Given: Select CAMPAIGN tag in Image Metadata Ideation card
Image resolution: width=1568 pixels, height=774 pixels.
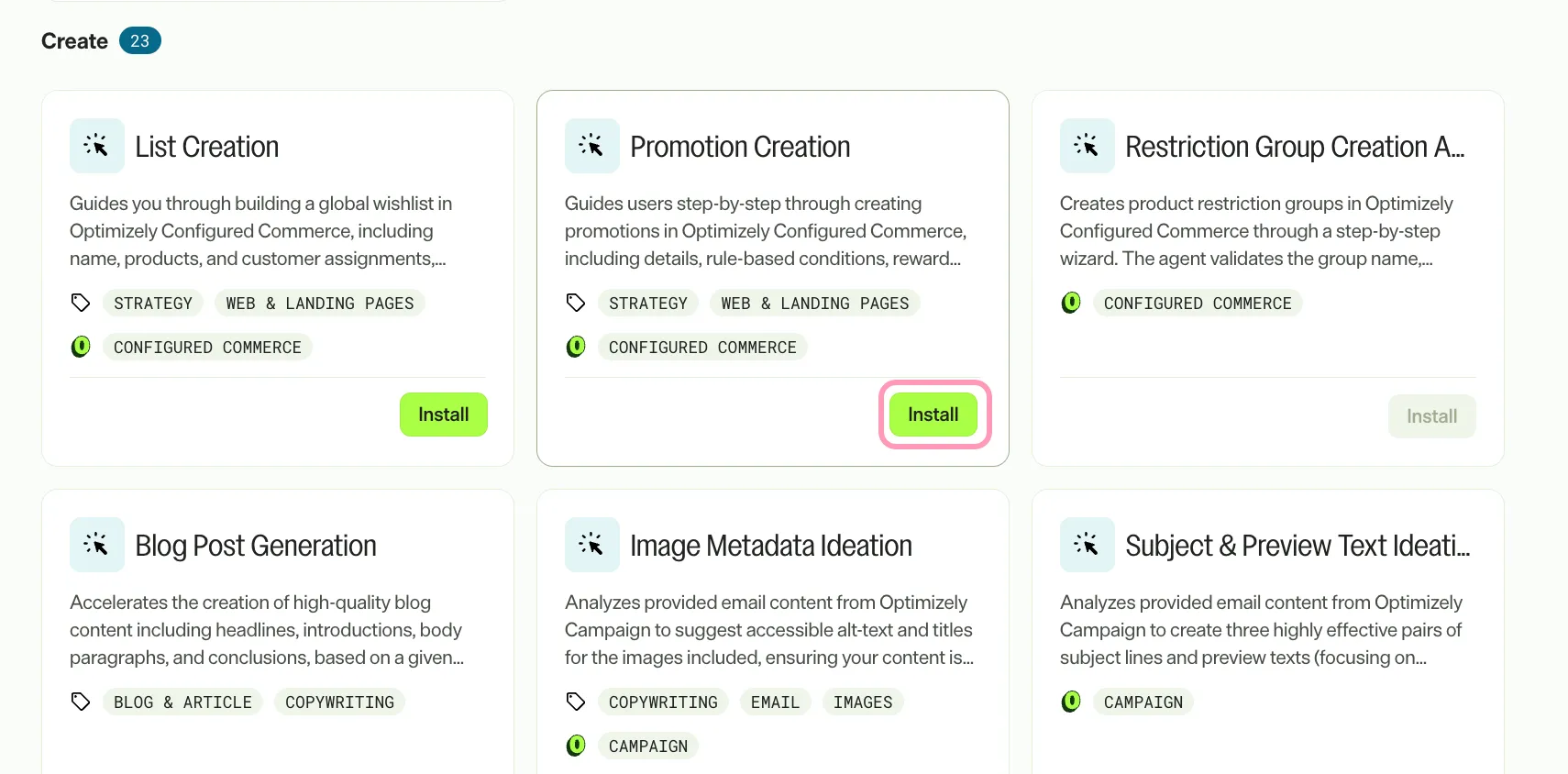Looking at the screenshot, I should coord(648,746).
